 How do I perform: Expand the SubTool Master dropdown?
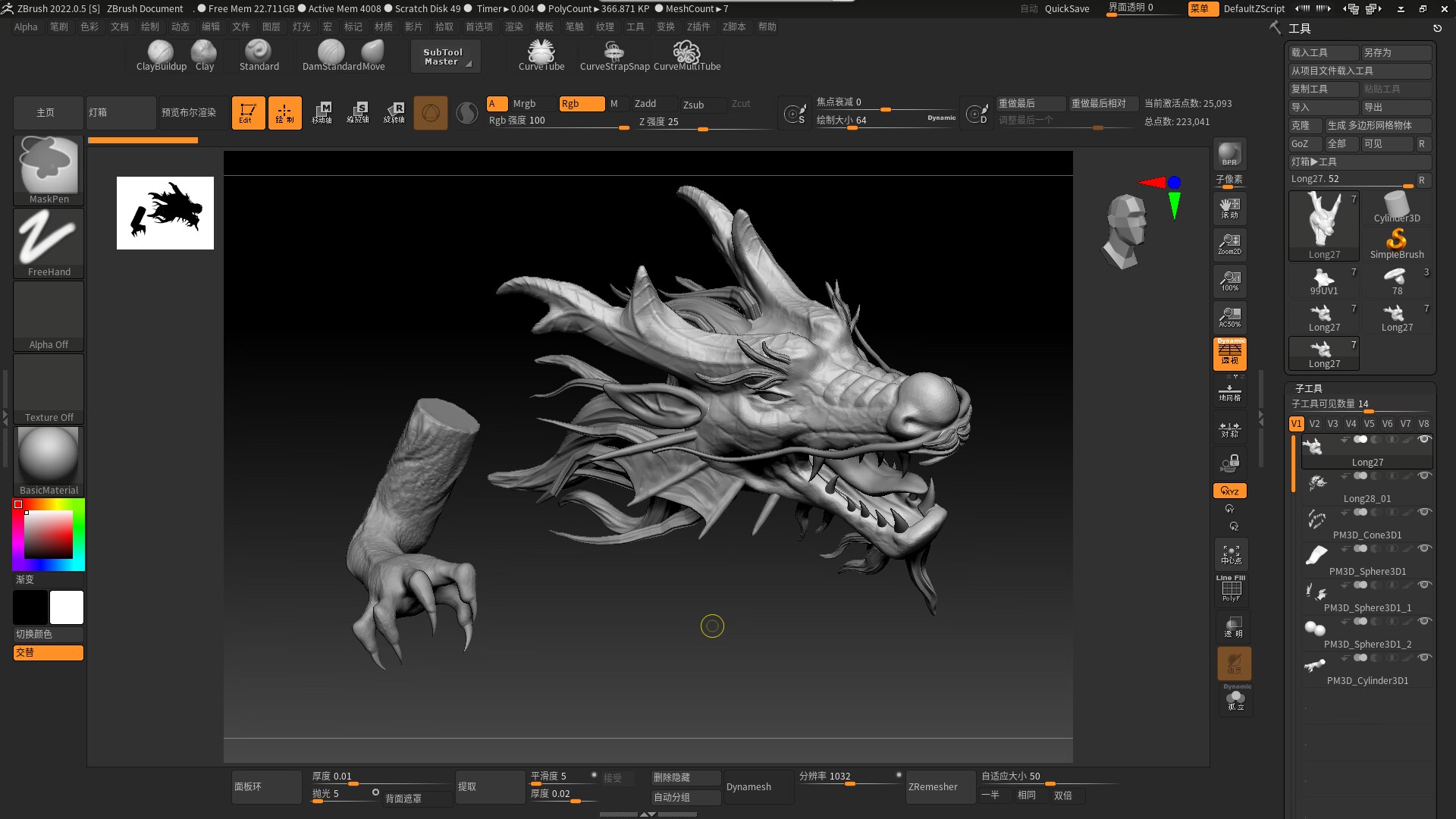click(x=445, y=57)
